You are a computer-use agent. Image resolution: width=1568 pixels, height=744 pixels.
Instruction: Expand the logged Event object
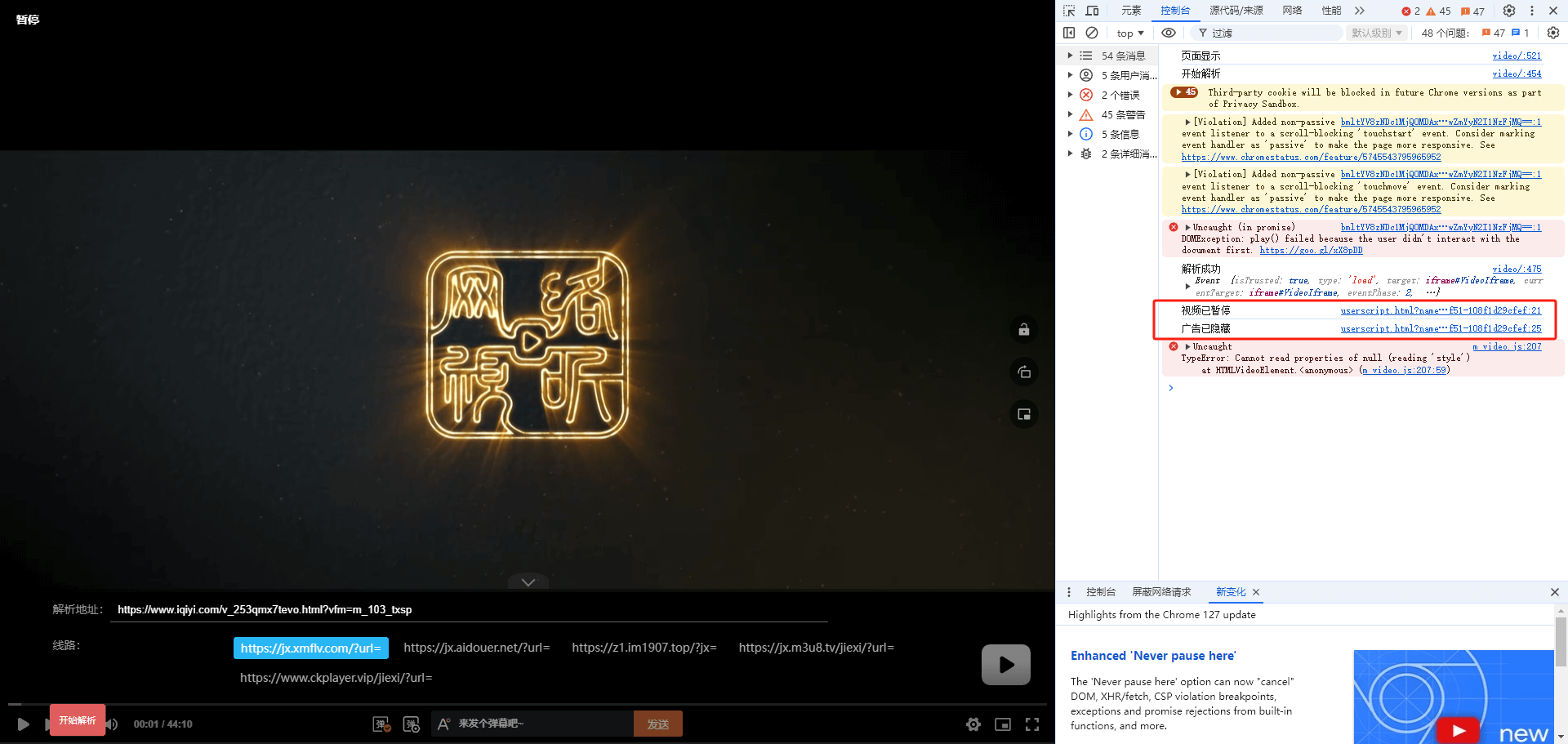(x=1187, y=286)
